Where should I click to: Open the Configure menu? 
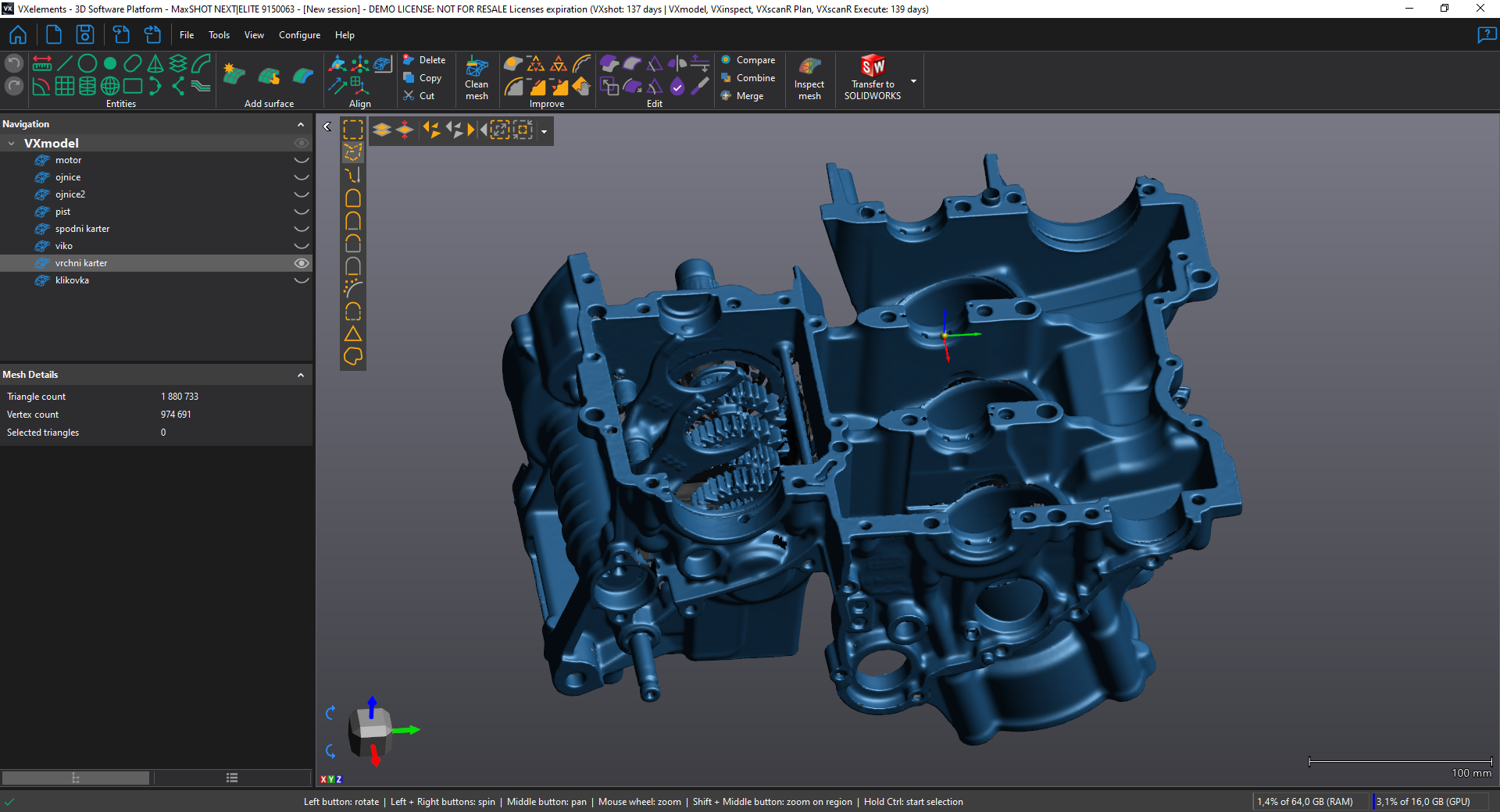(299, 35)
